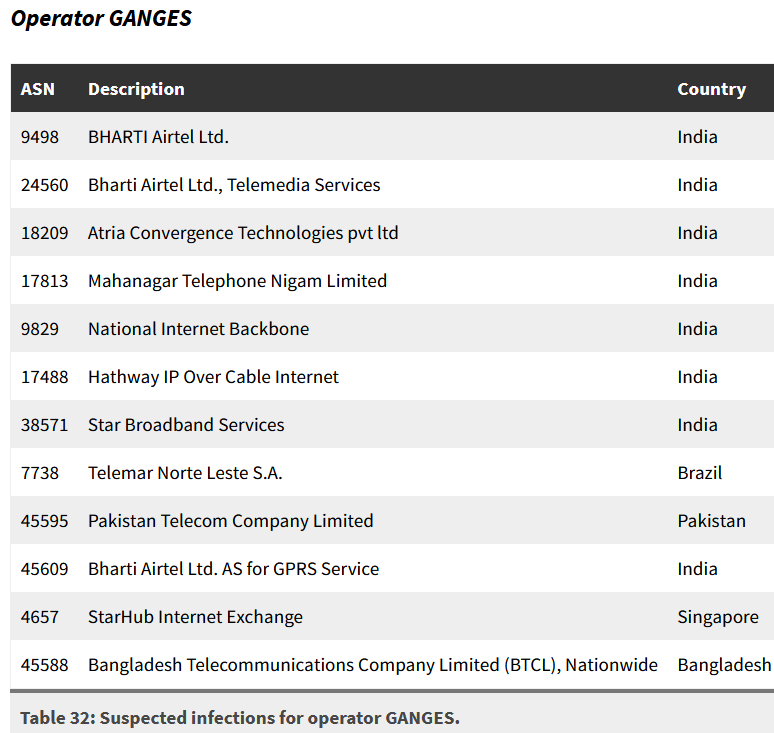The height and width of the screenshot is (733, 774).
Task: Click 'Hathway IP Over Cable Internet'
Action: 213,377
